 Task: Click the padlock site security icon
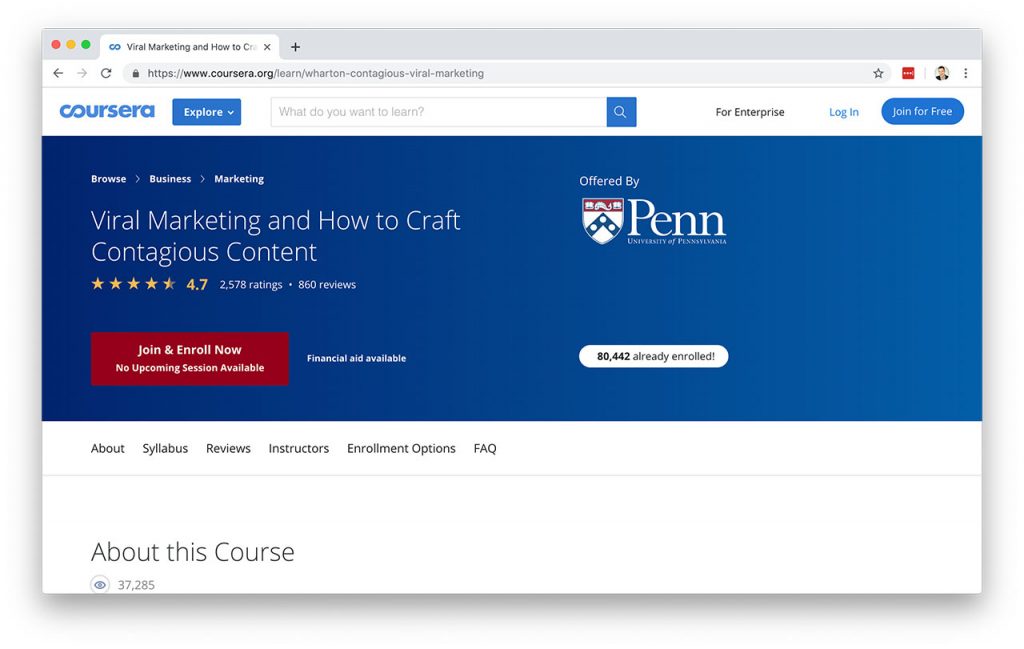pyautogui.click(x=136, y=74)
